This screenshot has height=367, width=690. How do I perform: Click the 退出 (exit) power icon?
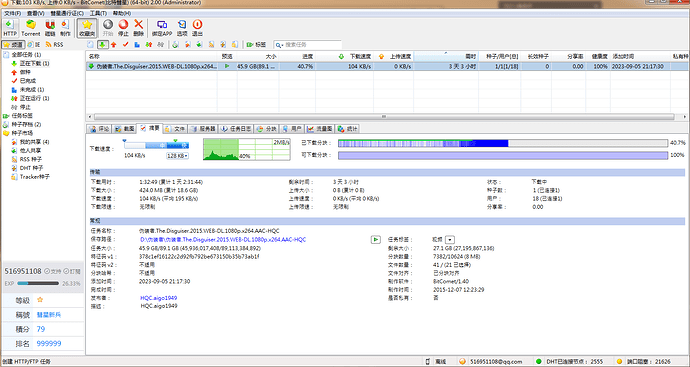coord(197,28)
